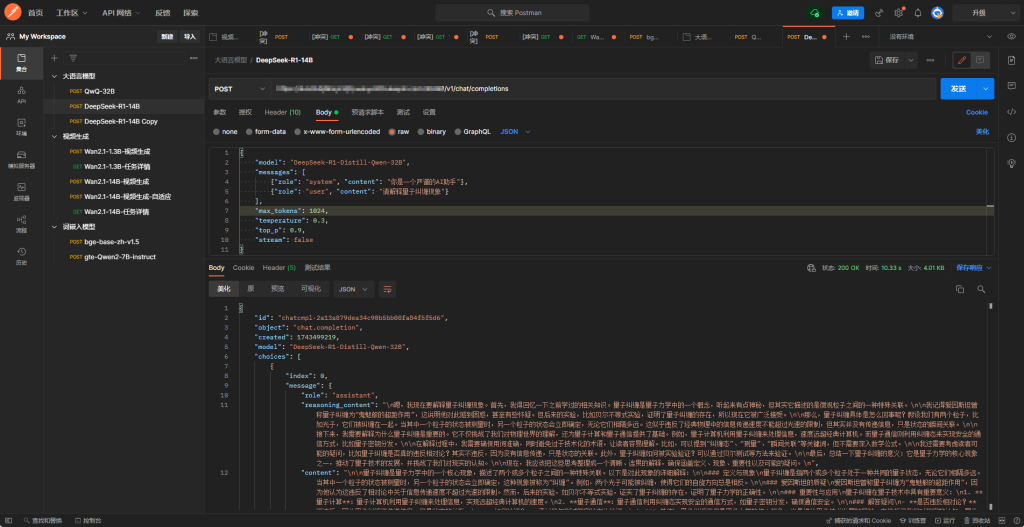Image resolution: width=1024 pixels, height=527 pixels.
Task: Select the binary body type radio
Action: pyautogui.click(x=421, y=131)
